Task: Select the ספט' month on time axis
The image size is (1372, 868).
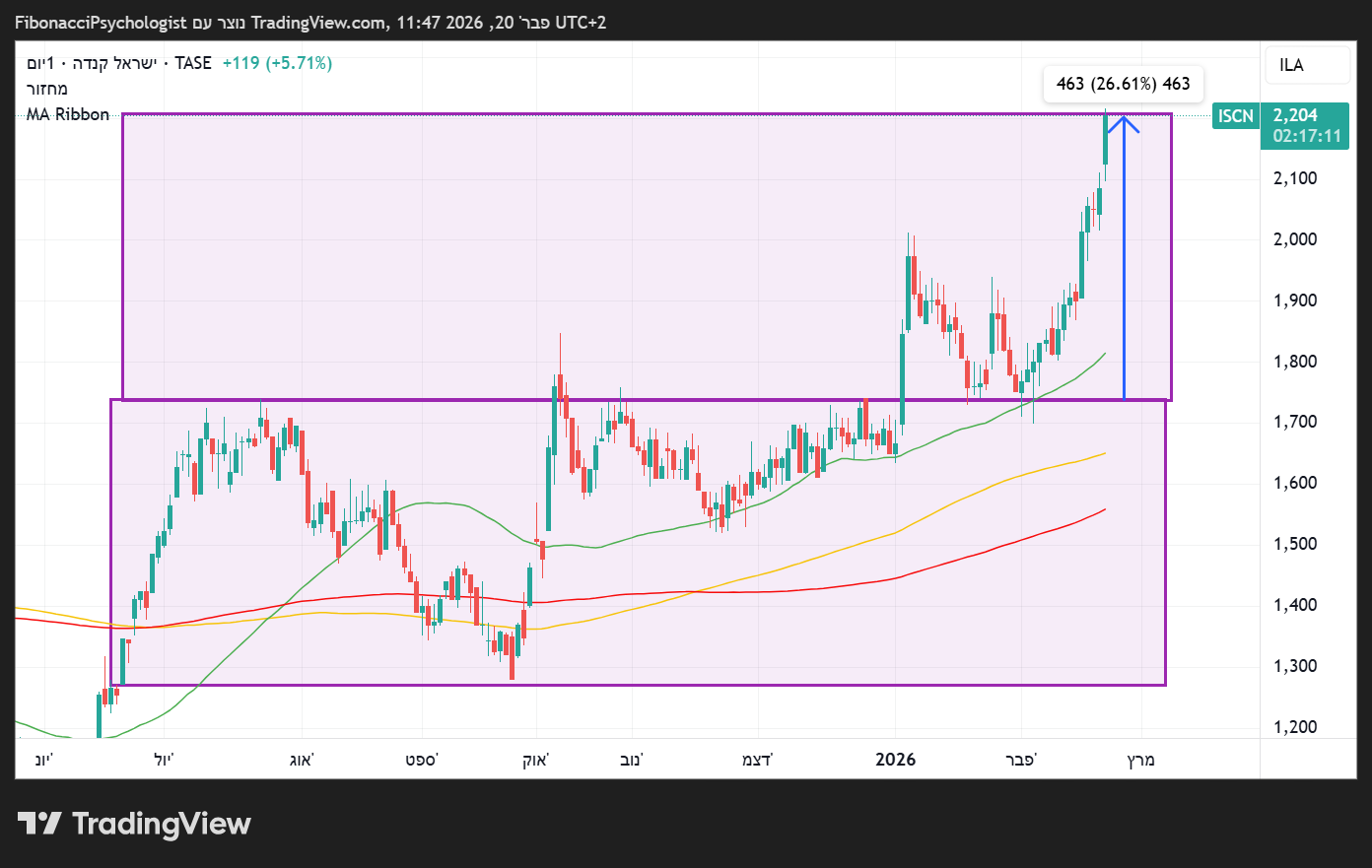Action: click(x=422, y=760)
